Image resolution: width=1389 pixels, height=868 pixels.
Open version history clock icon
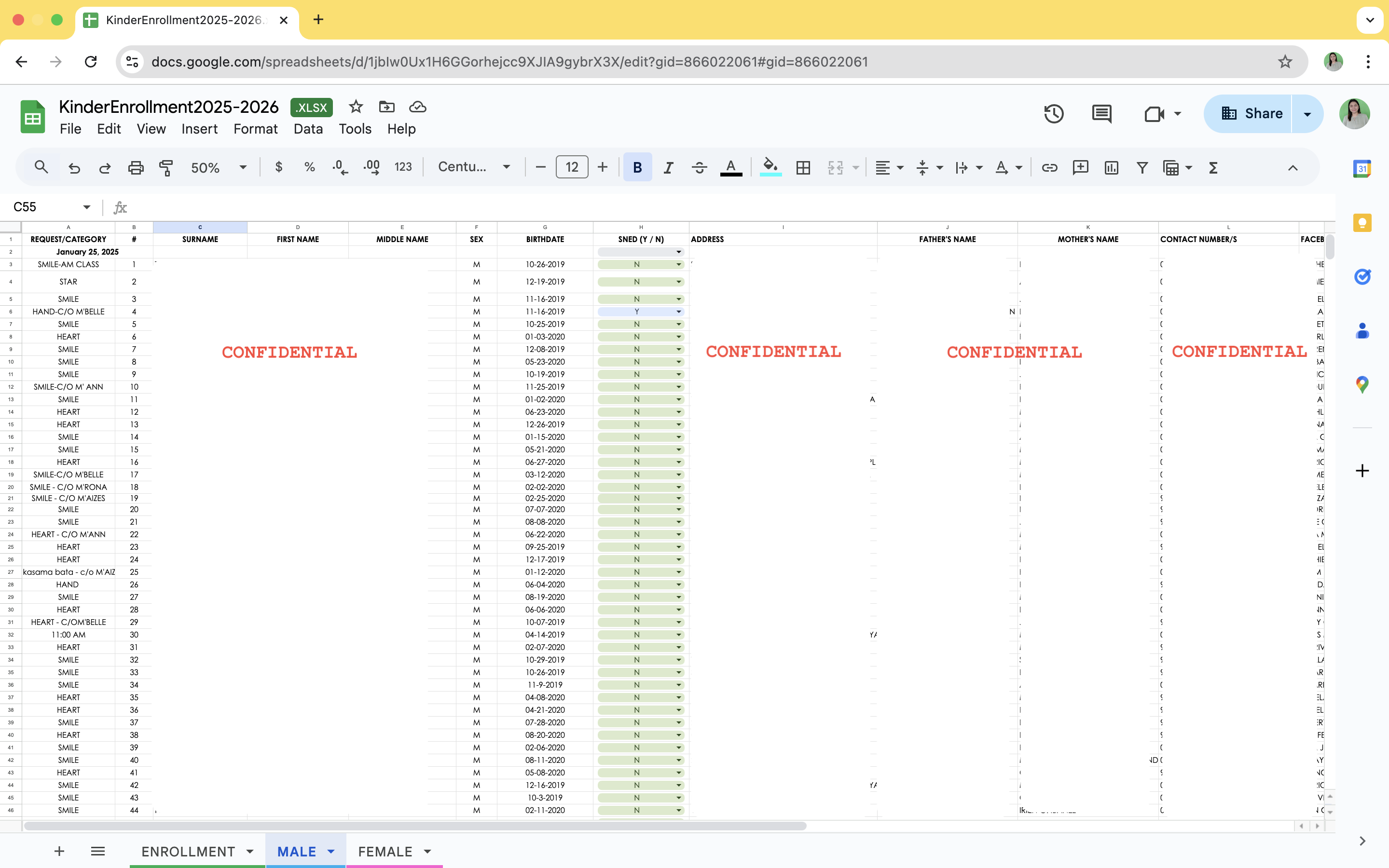click(1053, 114)
